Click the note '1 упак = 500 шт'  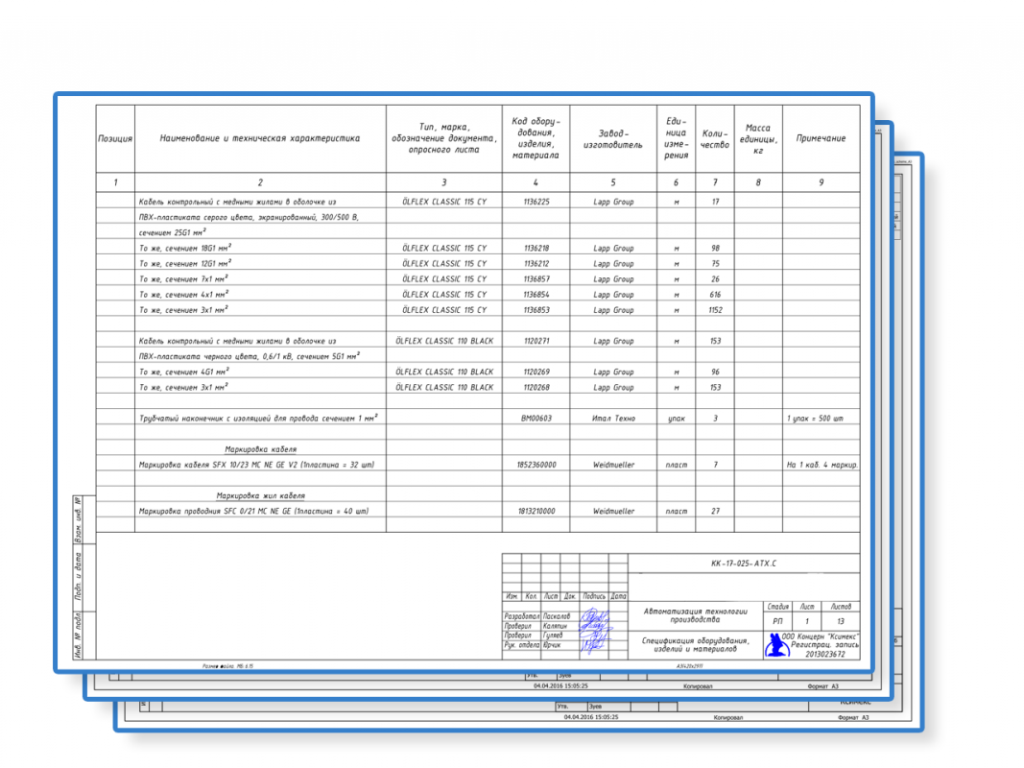[814, 418]
